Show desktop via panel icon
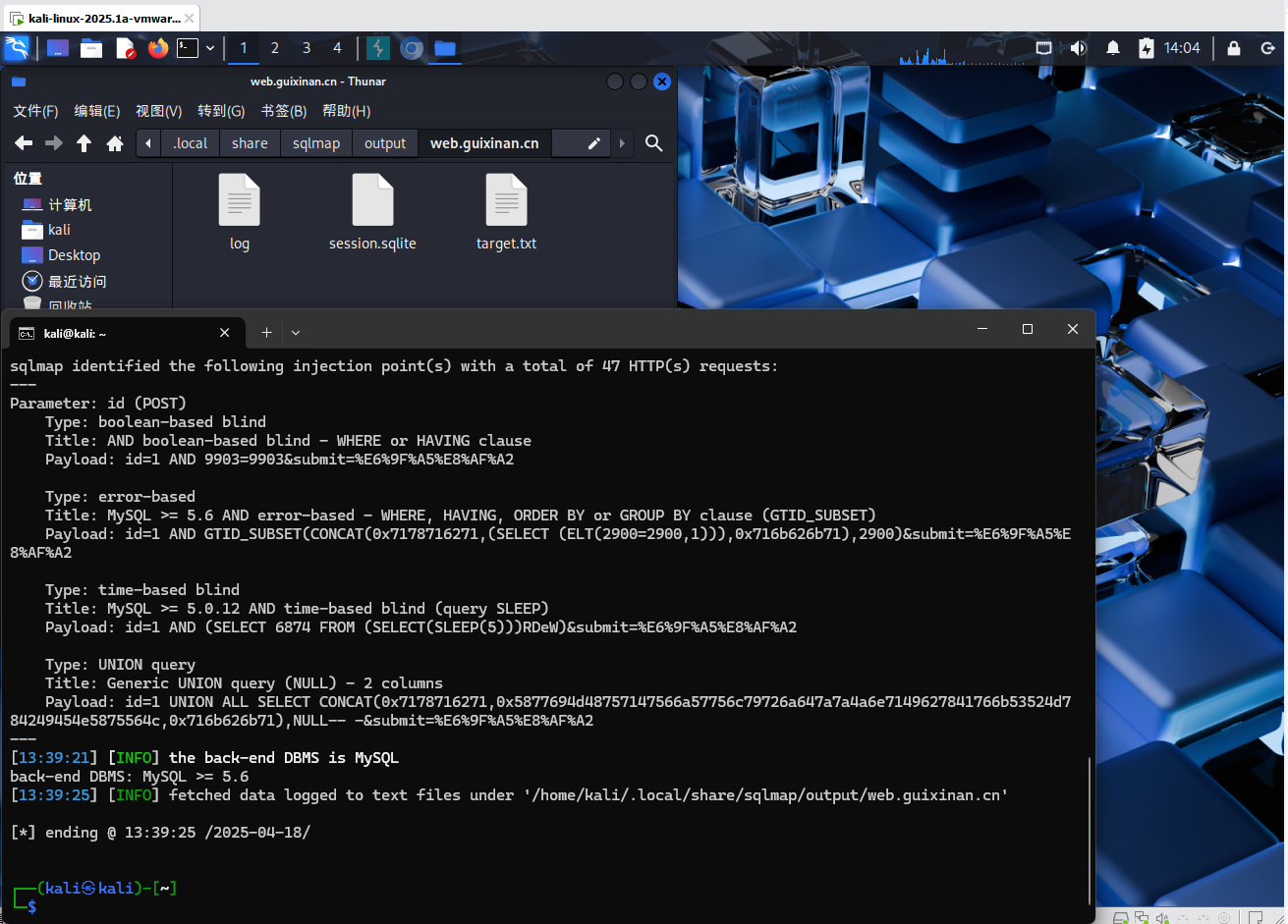Viewport: 1288px width, 924px height. [x=58, y=48]
